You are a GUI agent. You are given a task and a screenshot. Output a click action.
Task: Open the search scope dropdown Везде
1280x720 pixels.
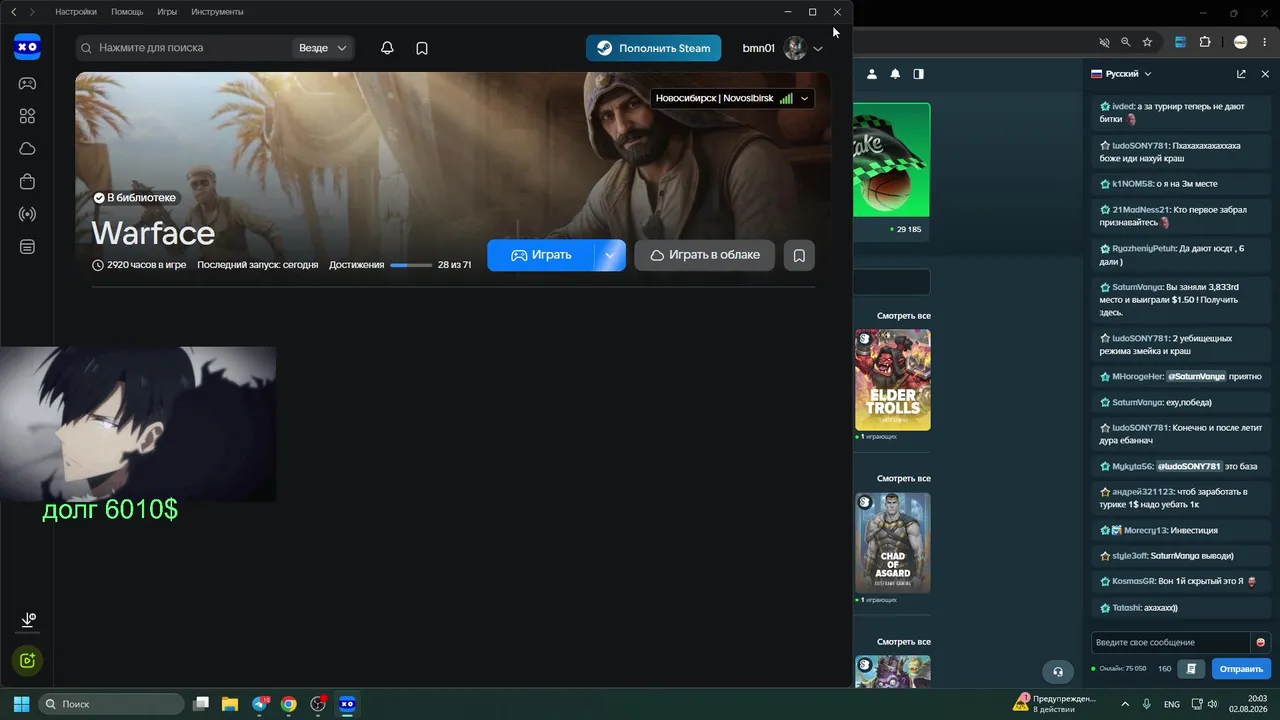(323, 48)
